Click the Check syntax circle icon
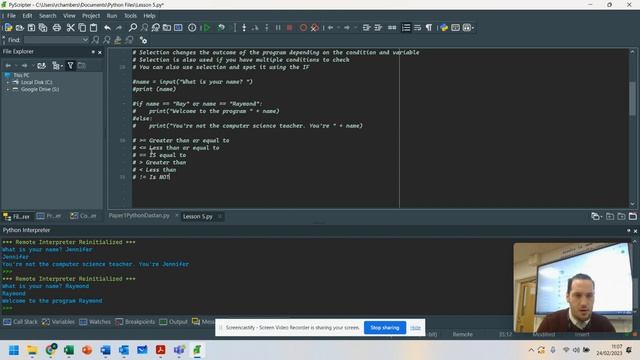 coord(192,28)
